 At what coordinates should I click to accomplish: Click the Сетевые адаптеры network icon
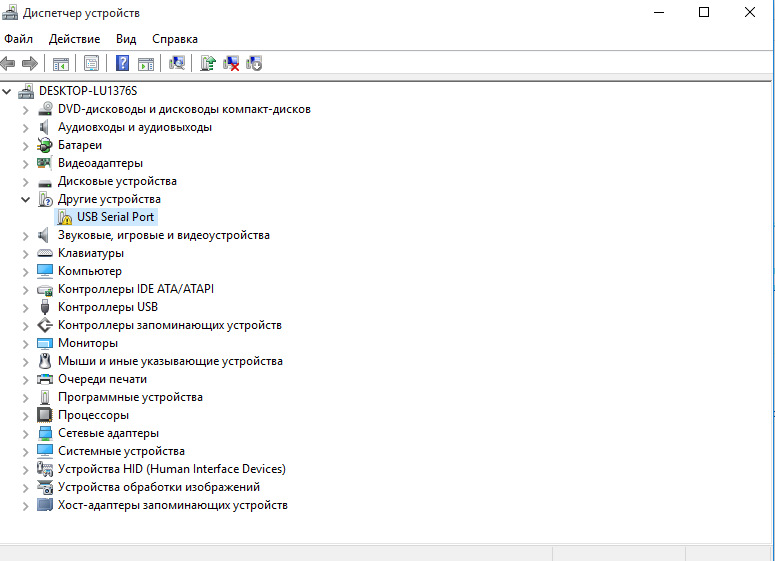45,433
